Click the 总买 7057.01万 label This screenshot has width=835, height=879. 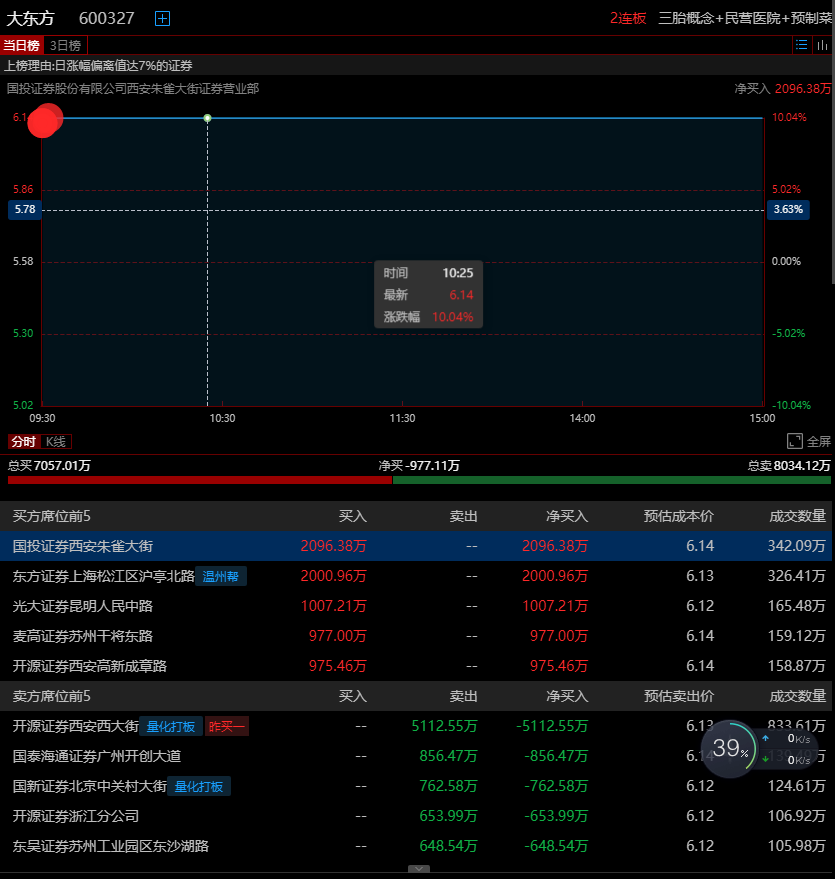click(49, 466)
